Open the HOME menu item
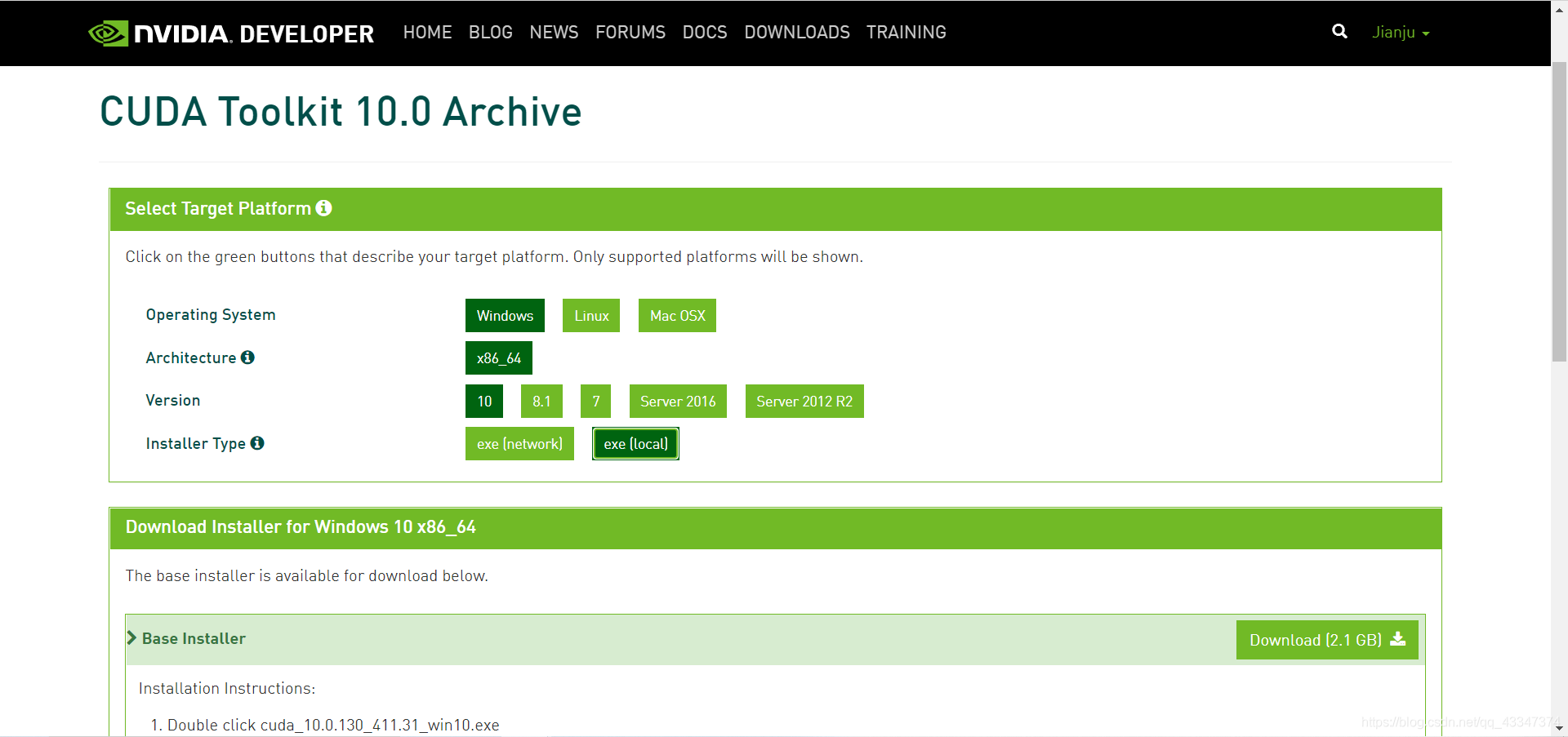The image size is (1568, 737). [427, 33]
